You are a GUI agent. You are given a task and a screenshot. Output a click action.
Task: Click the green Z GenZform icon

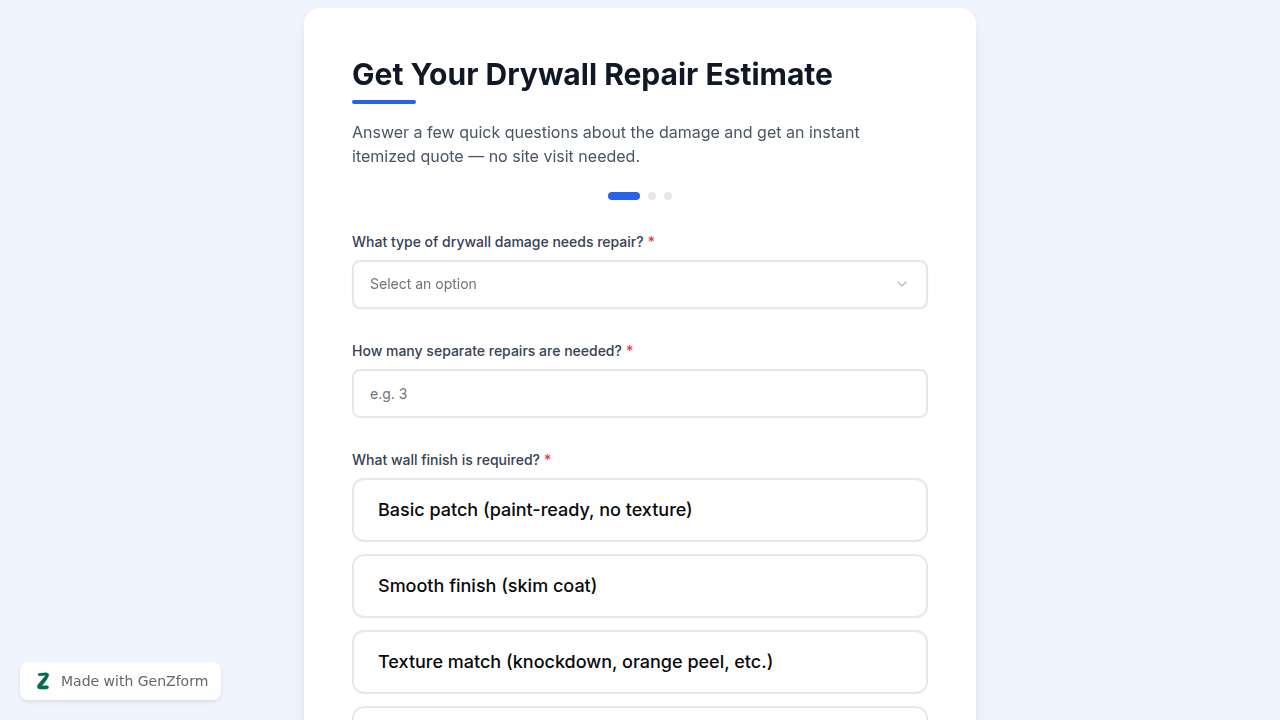43,681
